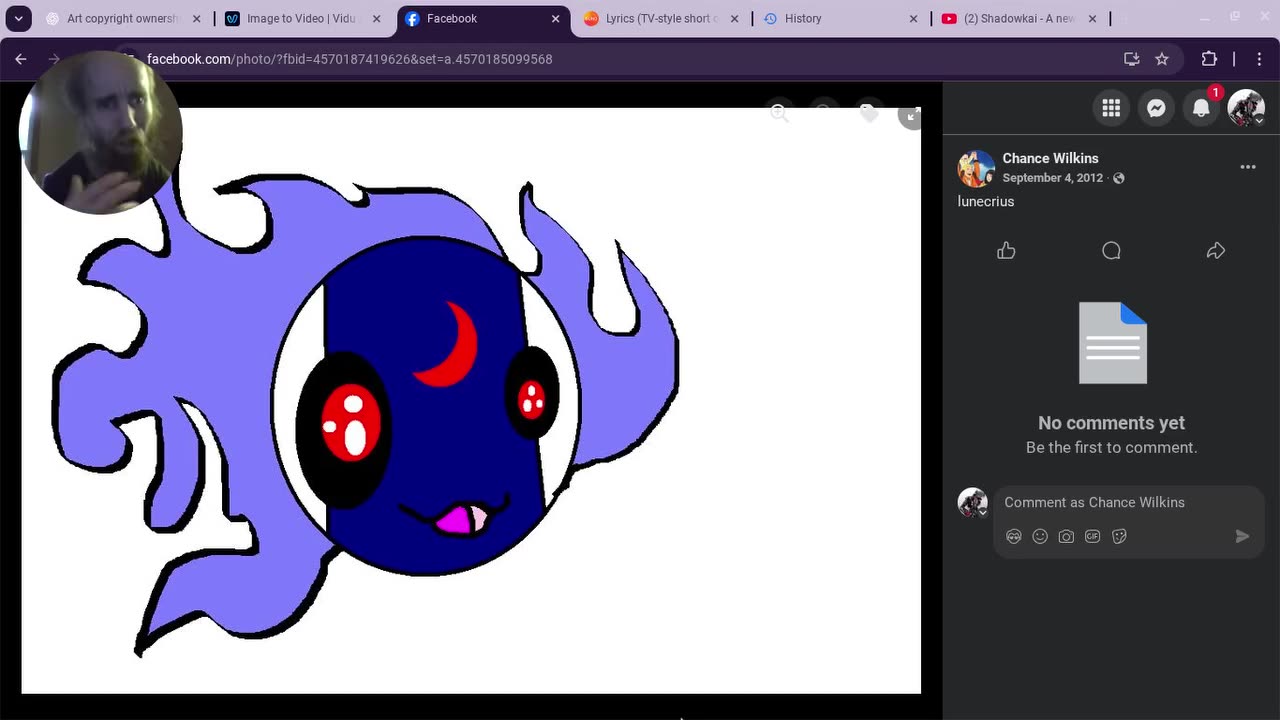Open the browser extensions puzzle icon
The height and width of the screenshot is (720, 1280).
(1209, 59)
